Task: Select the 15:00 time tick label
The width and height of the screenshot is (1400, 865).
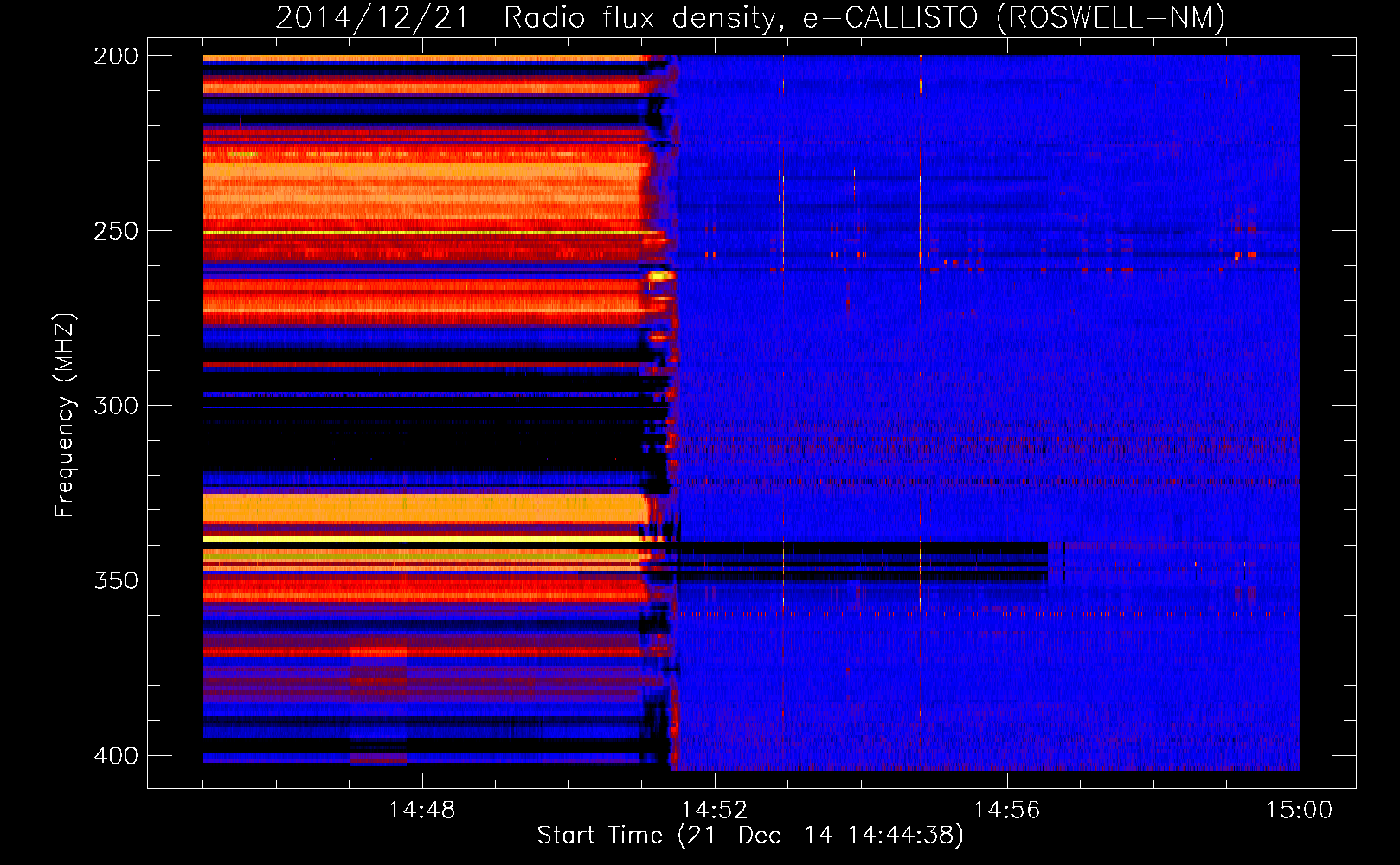Action: pyautogui.click(x=1298, y=811)
